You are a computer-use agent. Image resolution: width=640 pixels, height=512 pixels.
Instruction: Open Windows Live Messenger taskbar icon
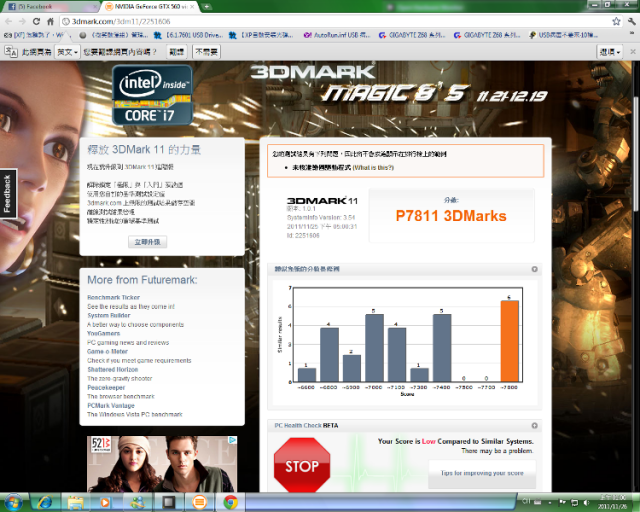click(138, 502)
